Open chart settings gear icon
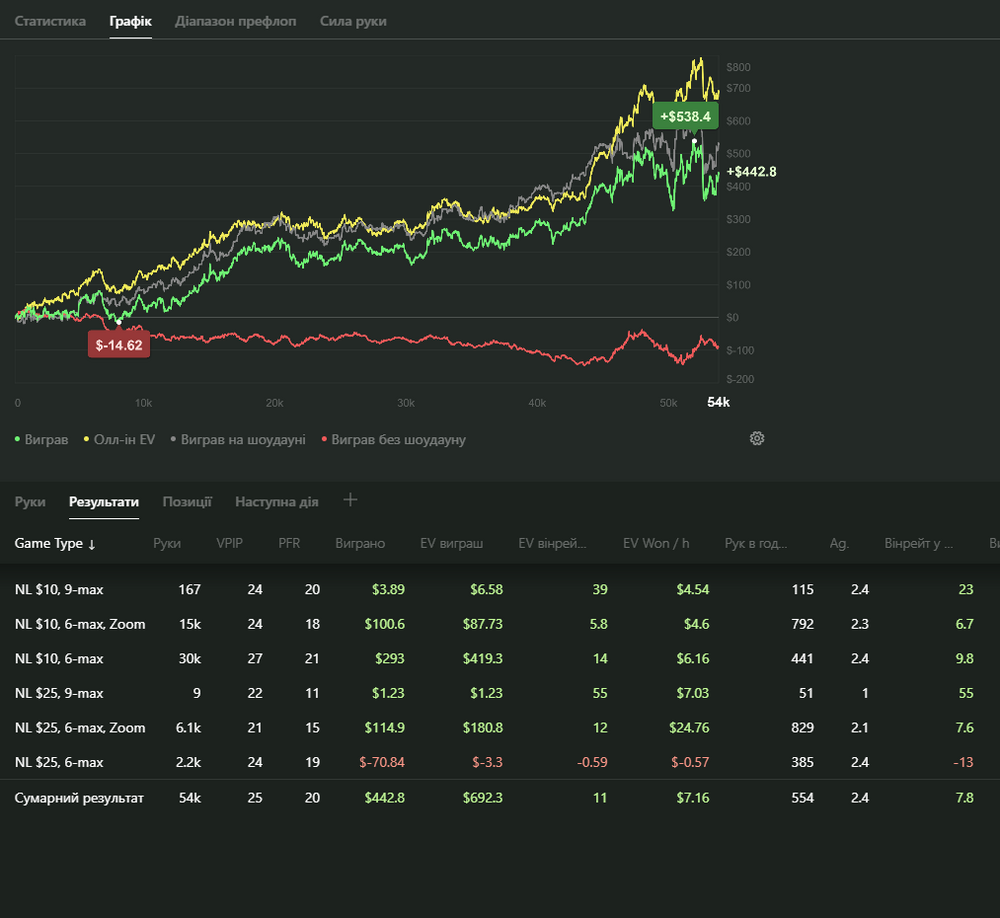This screenshot has height=918, width=1000. click(x=757, y=438)
